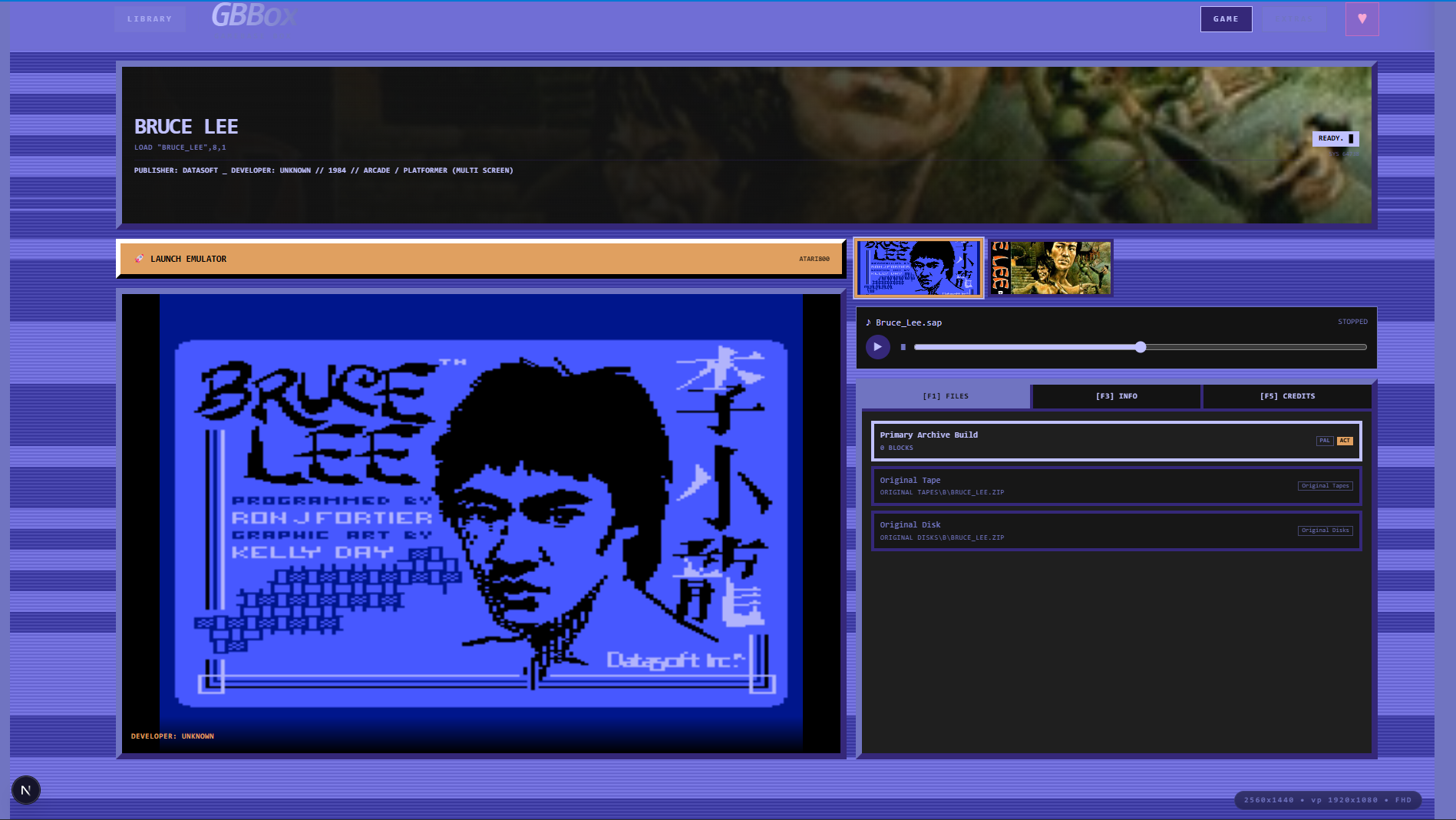The image size is (1456, 820).
Task: Click the READY. prompt badge
Action: [1335, 138]
